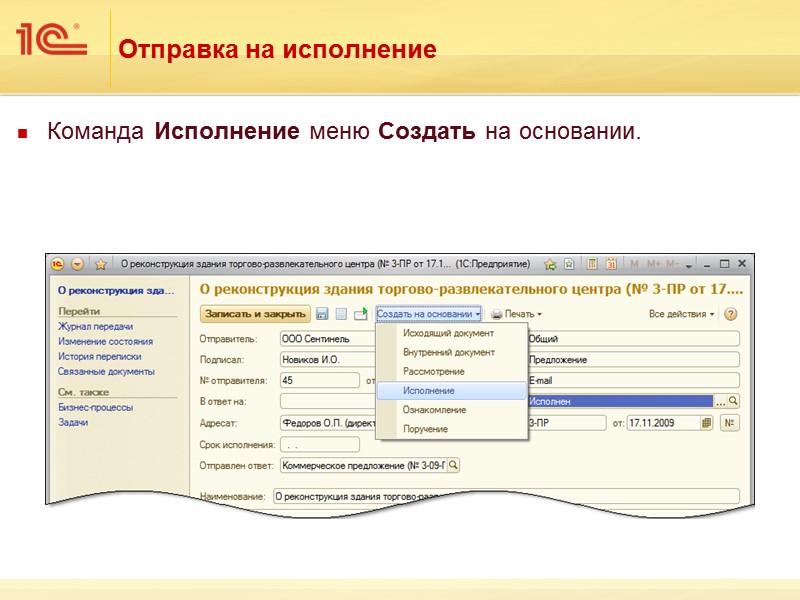The image size is (800, 600).
Task: Open help with the question mark icon
Action: (x=731, y=314)
